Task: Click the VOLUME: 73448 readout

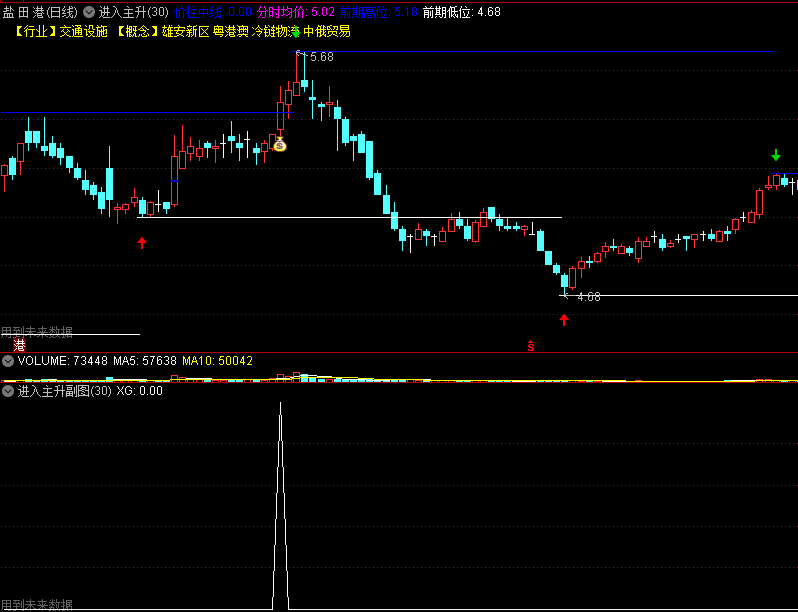Action: click(63, 361)
